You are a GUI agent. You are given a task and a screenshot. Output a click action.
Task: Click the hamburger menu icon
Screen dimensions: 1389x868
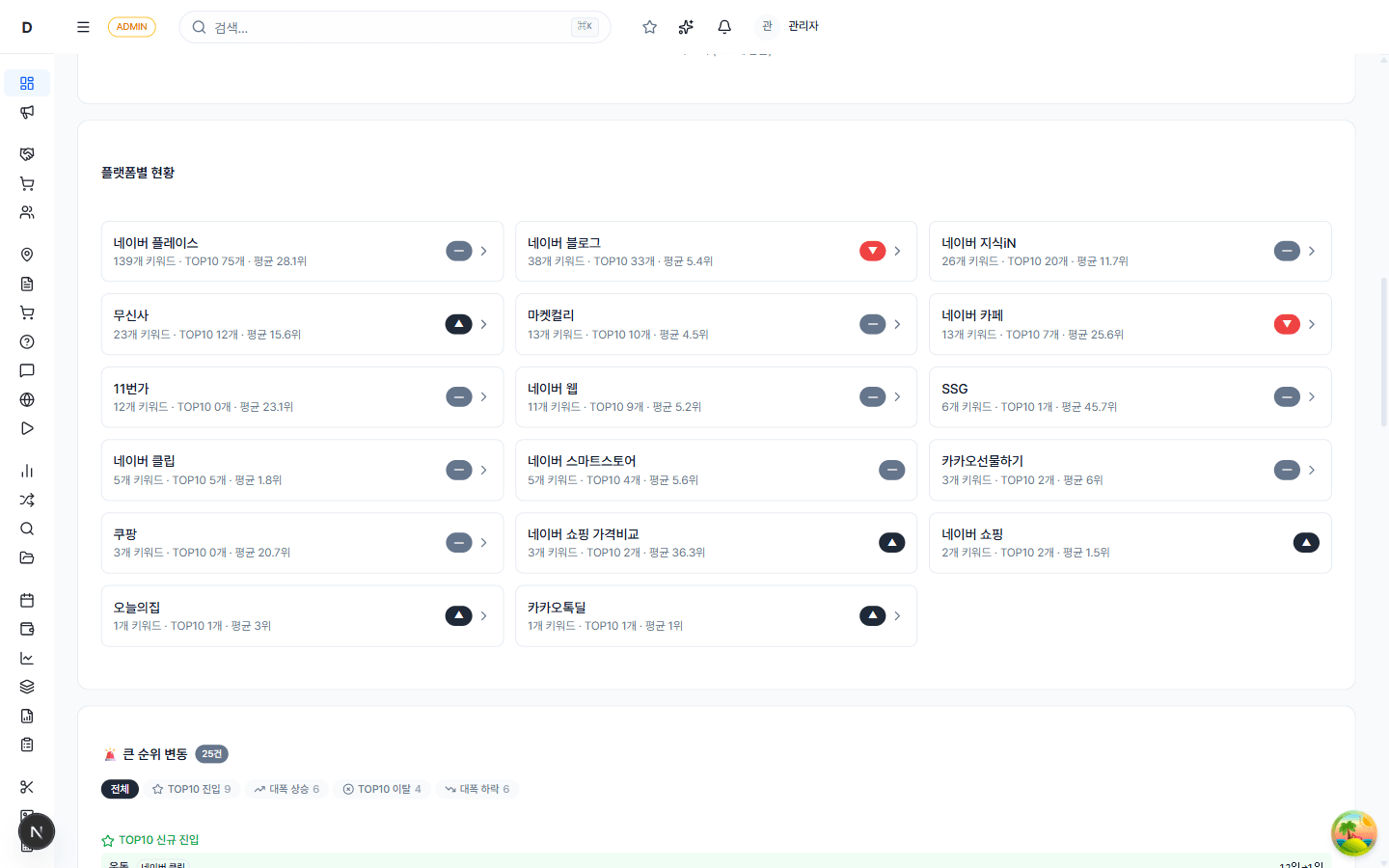83,27
